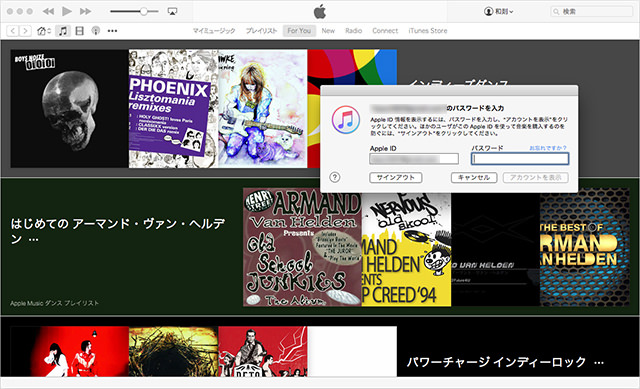Open the account menu labeled 和刻
Viewport: 640px width, 389px height.
(x=498, y=11)
